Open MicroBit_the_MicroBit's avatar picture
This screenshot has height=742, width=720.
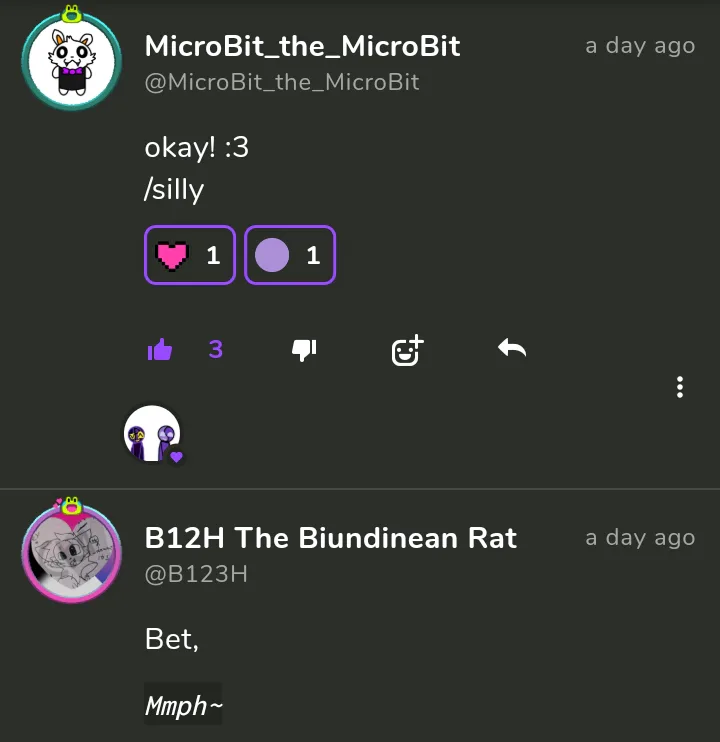72,61
